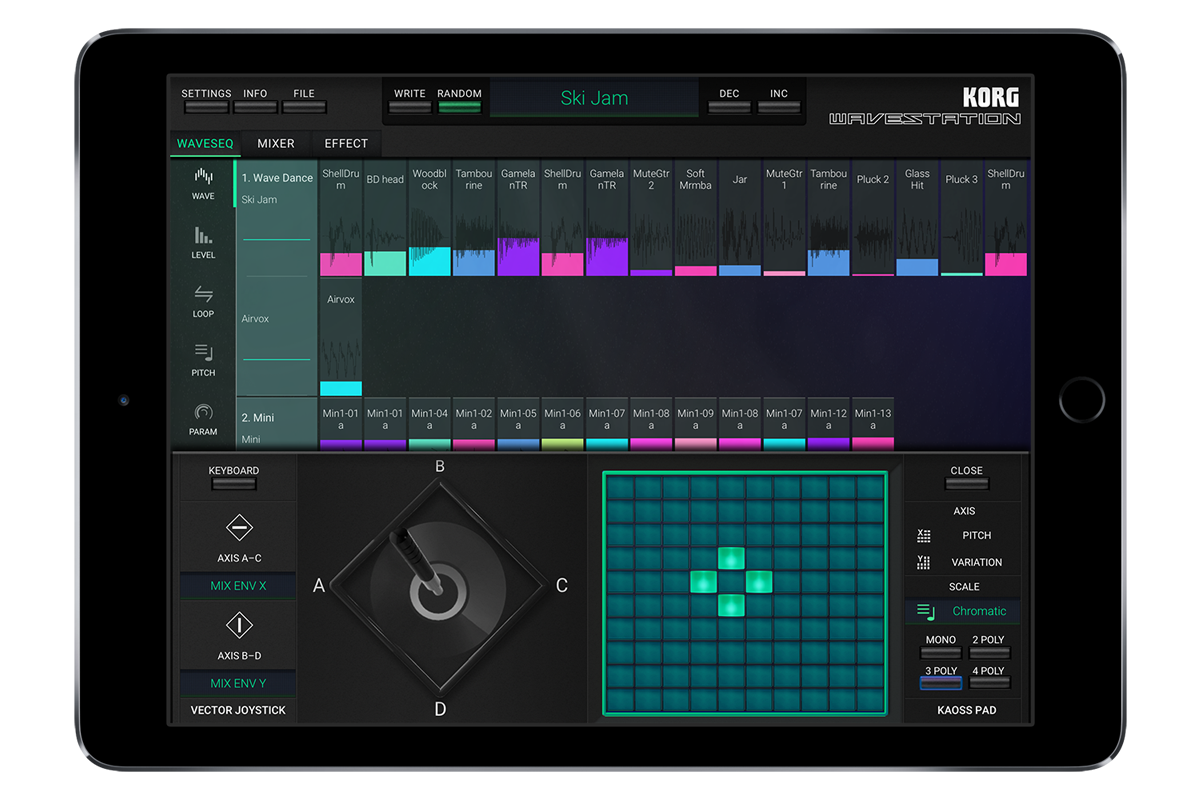1200x800 pixels.
Task: Tap the pink swatch under first ShellDrum wave
Action: (340, 262)
